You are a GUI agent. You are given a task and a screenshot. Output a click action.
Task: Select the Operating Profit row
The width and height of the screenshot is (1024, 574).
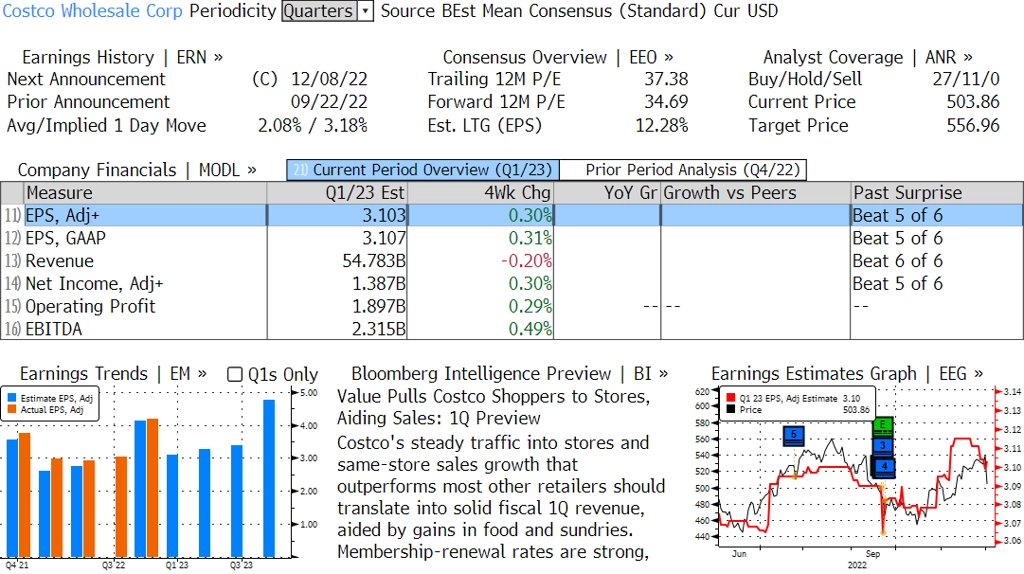[x=512, y=306]
